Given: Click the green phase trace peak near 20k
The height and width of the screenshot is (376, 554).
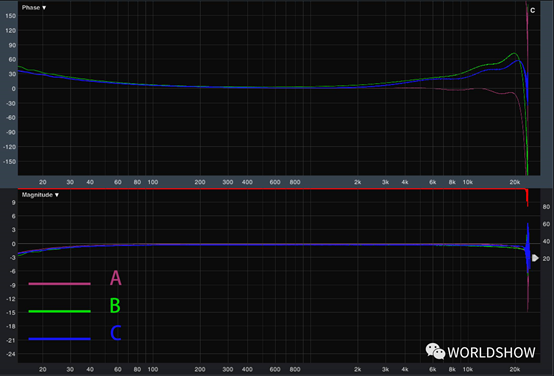Looking at the screenshot, I should pos(514,54).
